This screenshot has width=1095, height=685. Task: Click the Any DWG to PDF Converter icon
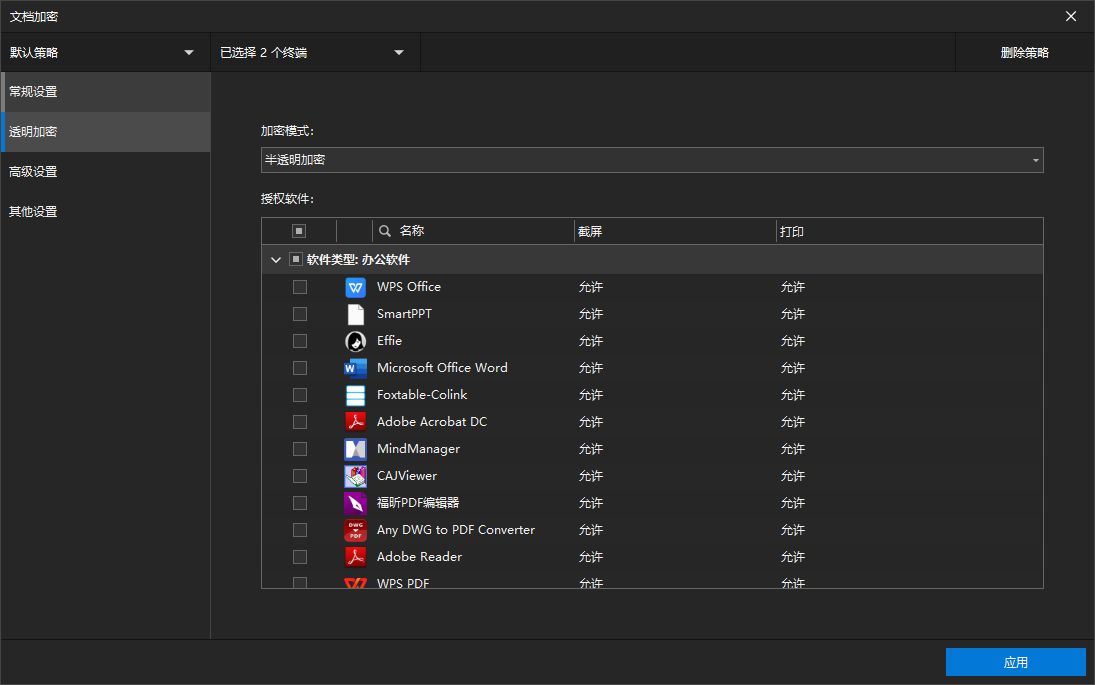355,530
